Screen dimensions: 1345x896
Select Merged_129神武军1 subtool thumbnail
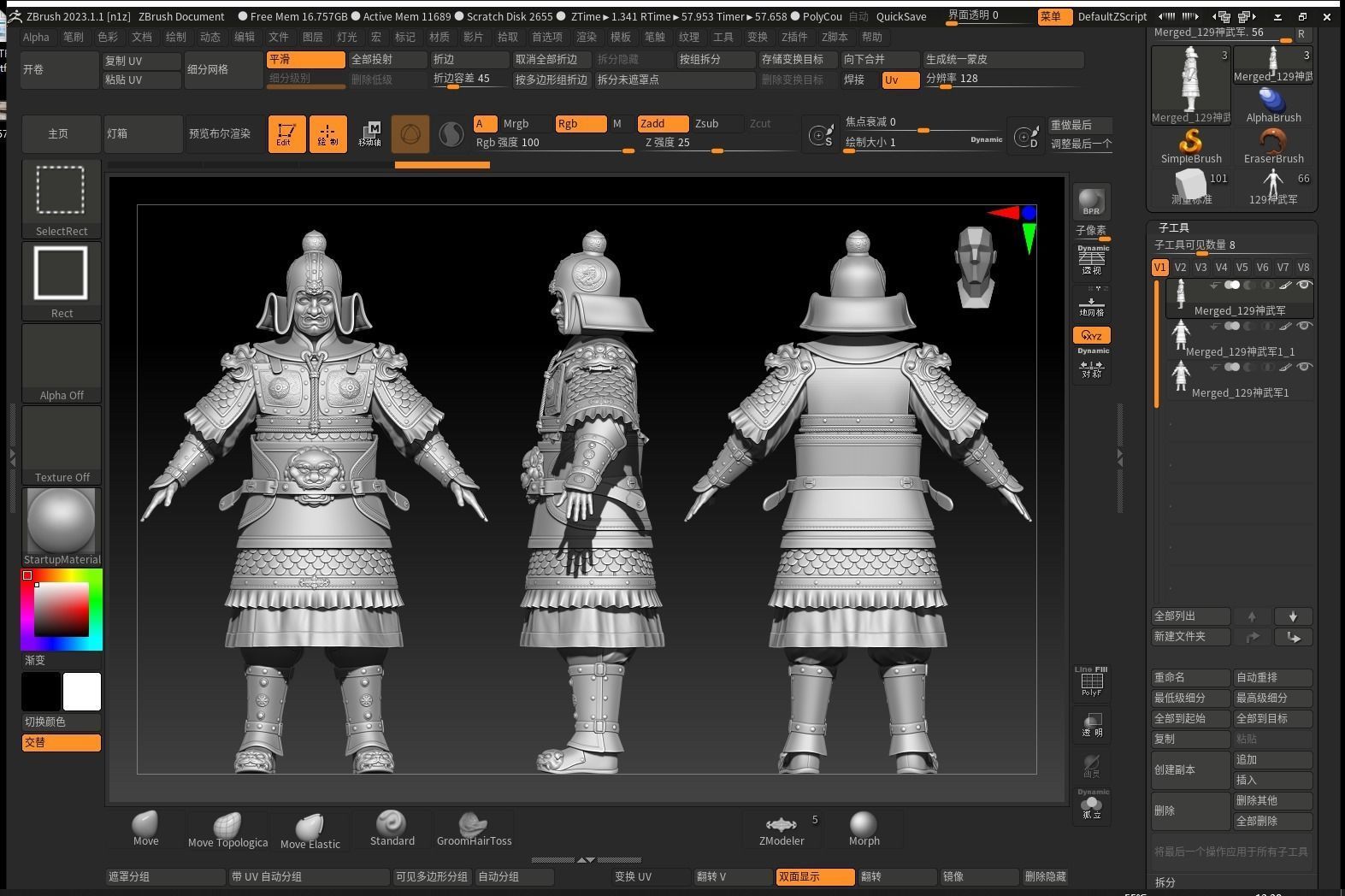1181,376
